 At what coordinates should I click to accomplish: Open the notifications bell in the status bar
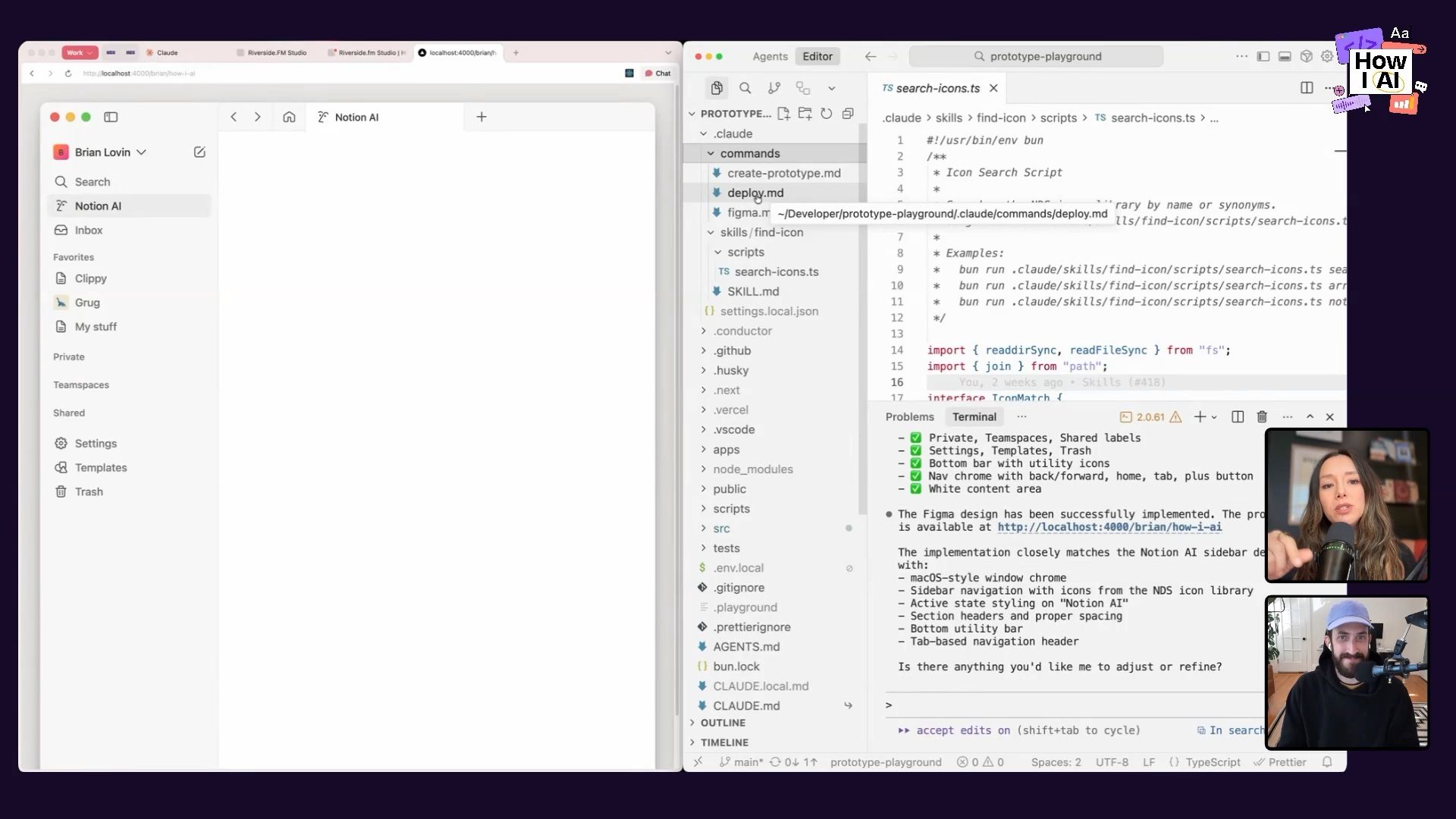pos(1327,762)
